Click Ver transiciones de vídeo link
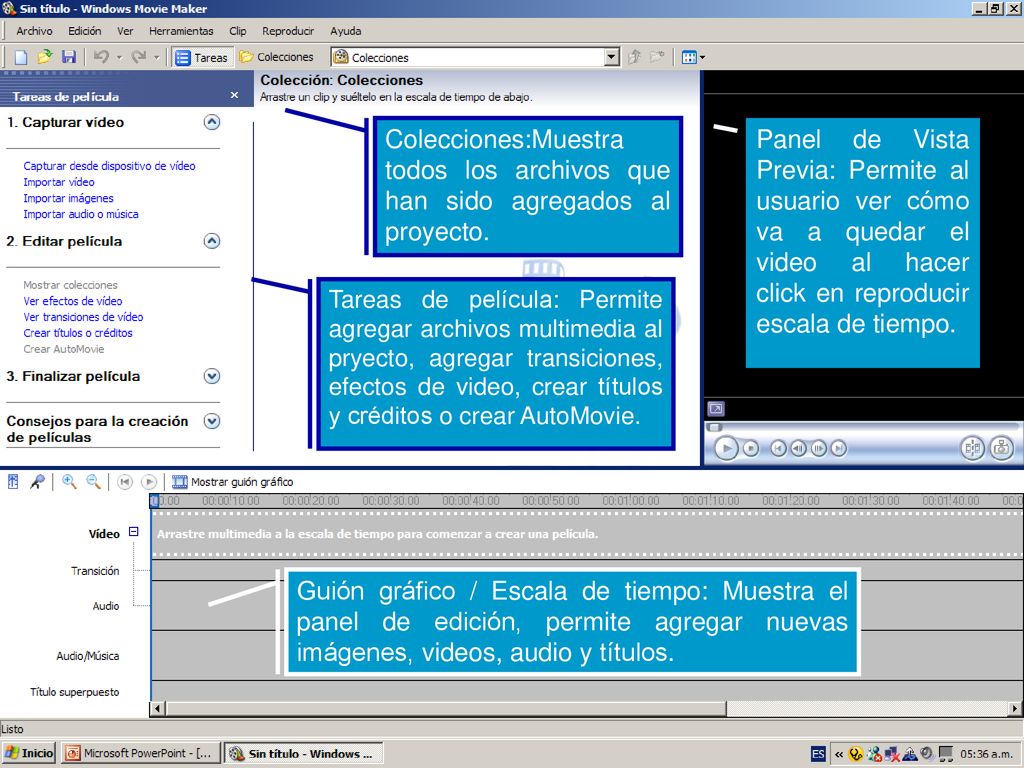The height and width of the screenshot is (768, 1024). click(x=83, y=317)
